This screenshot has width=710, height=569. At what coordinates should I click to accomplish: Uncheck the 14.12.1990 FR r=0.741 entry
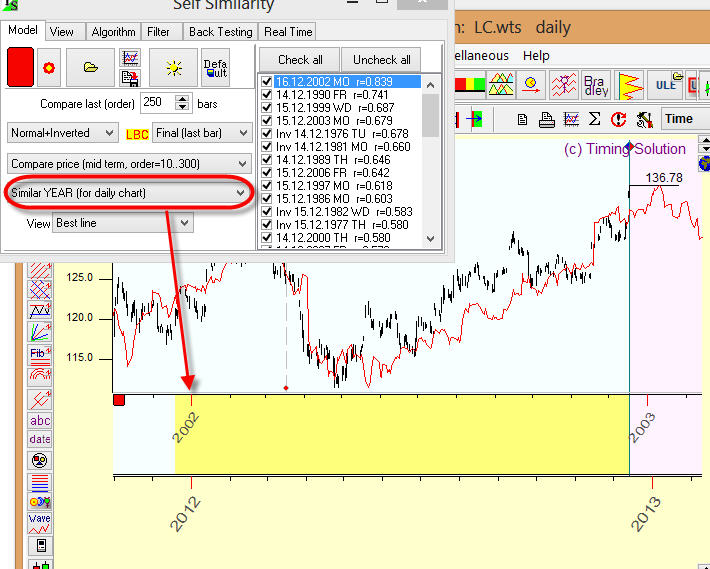point(267,93)
